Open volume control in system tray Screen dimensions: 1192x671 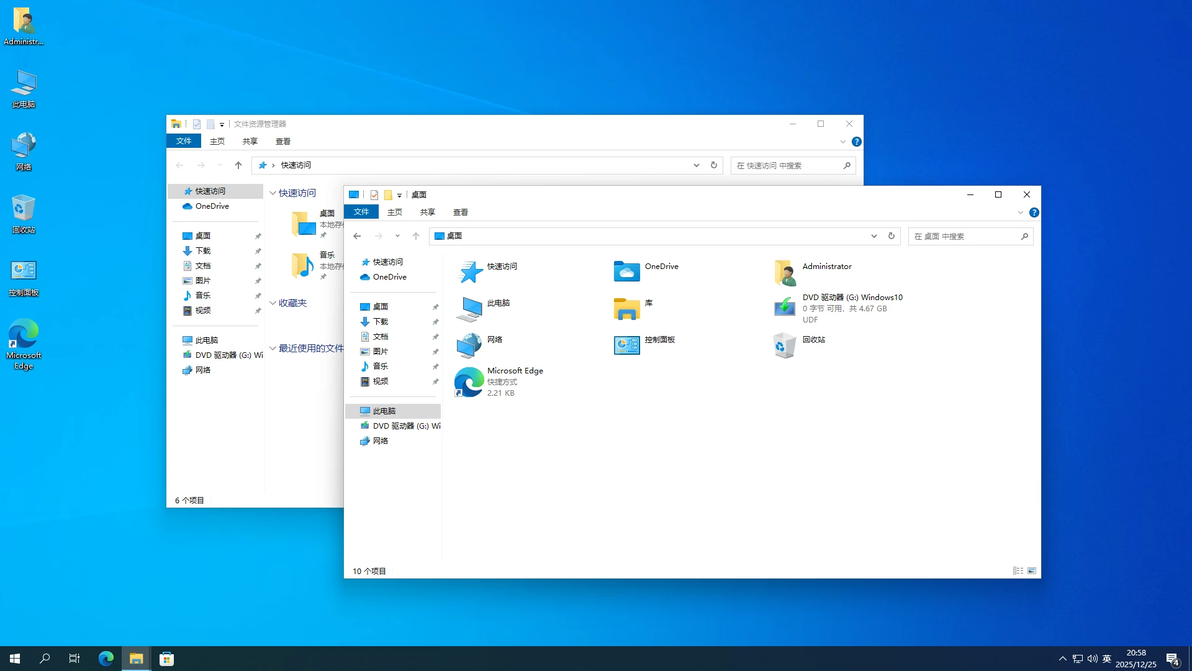click(x=1092, y=659)
